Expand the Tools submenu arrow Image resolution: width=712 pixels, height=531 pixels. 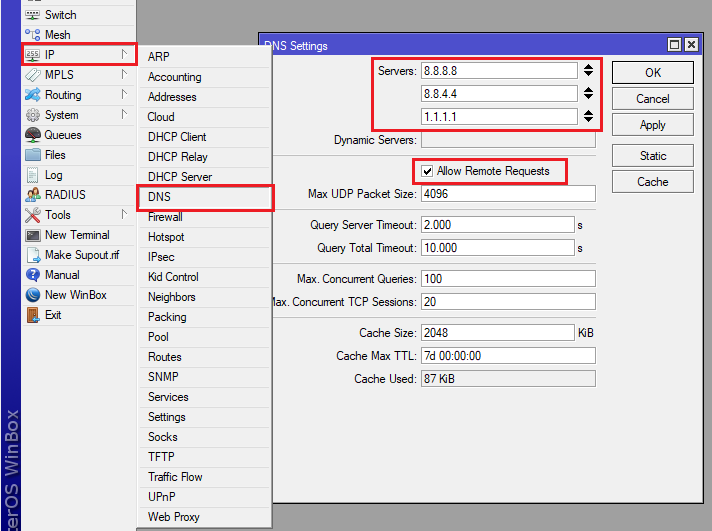coord(124,214)
